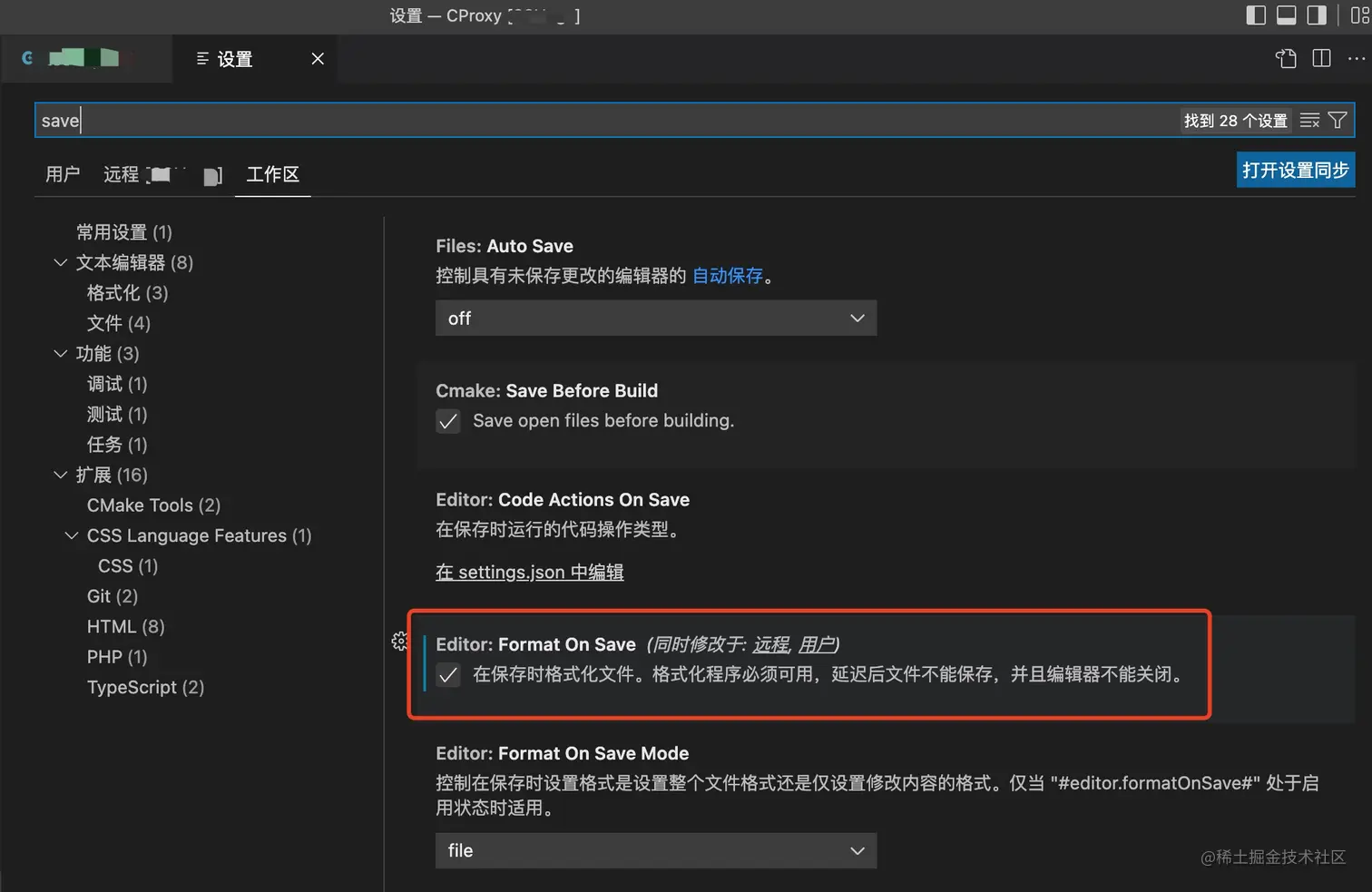This screenshot has height=892, width=1372.
Task: Select 测试 (1) tree item
Action: click(x=117, y=415)
